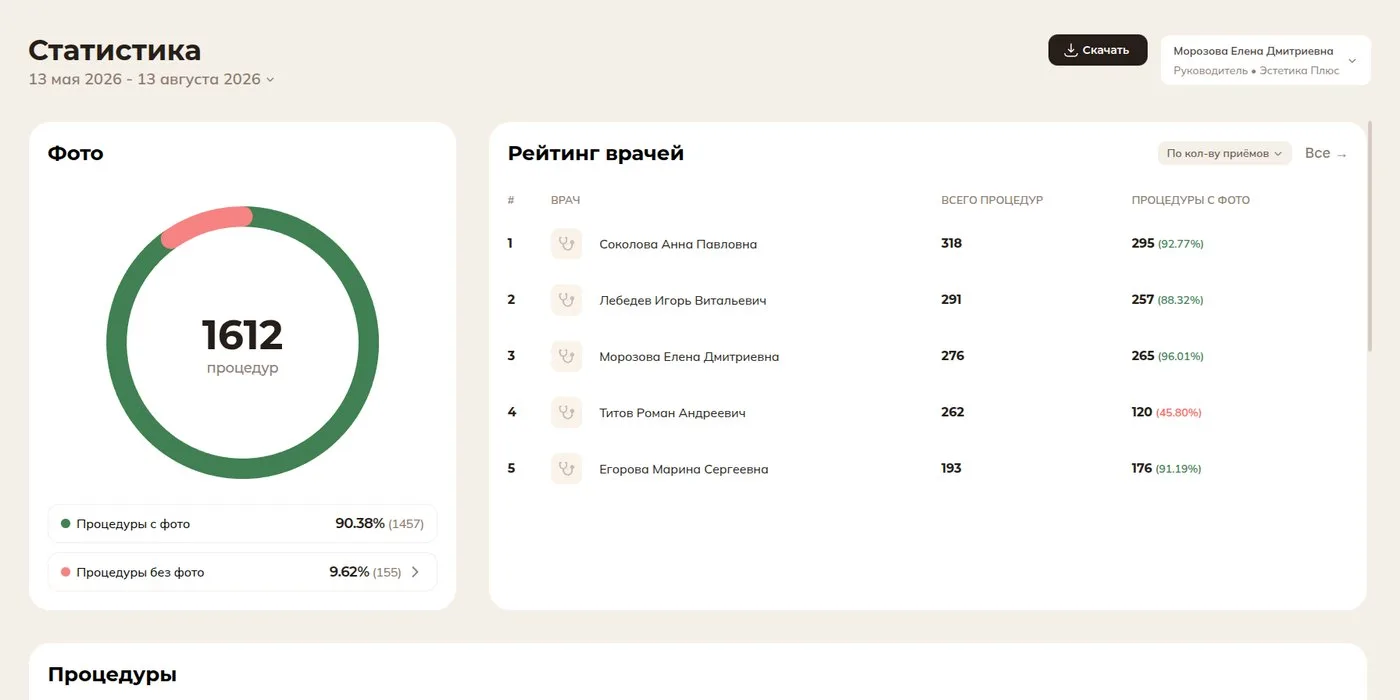The width and height of the screenshot is (1400, 700).
Task: Open Процедуры без фото details chevron
Action: click(415, 572)
